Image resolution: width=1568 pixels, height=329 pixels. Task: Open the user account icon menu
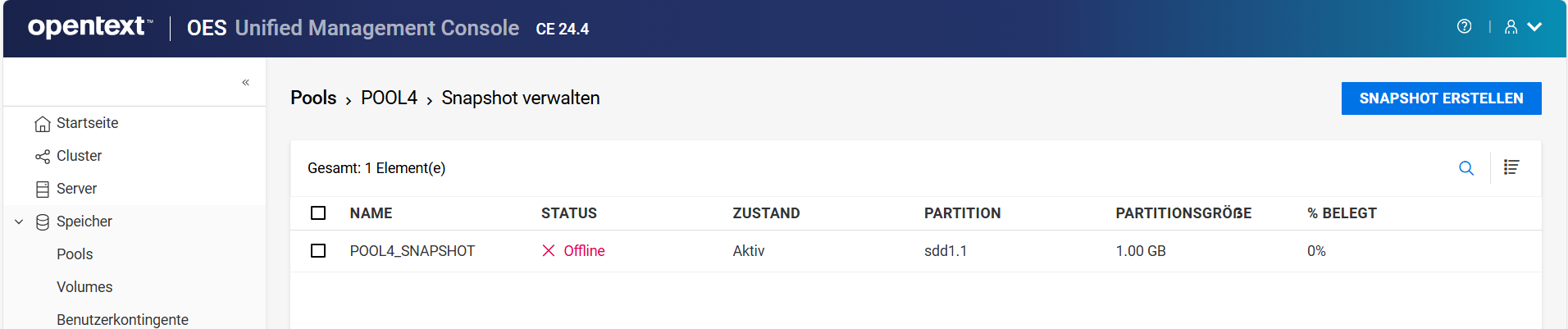(1511, 27)
